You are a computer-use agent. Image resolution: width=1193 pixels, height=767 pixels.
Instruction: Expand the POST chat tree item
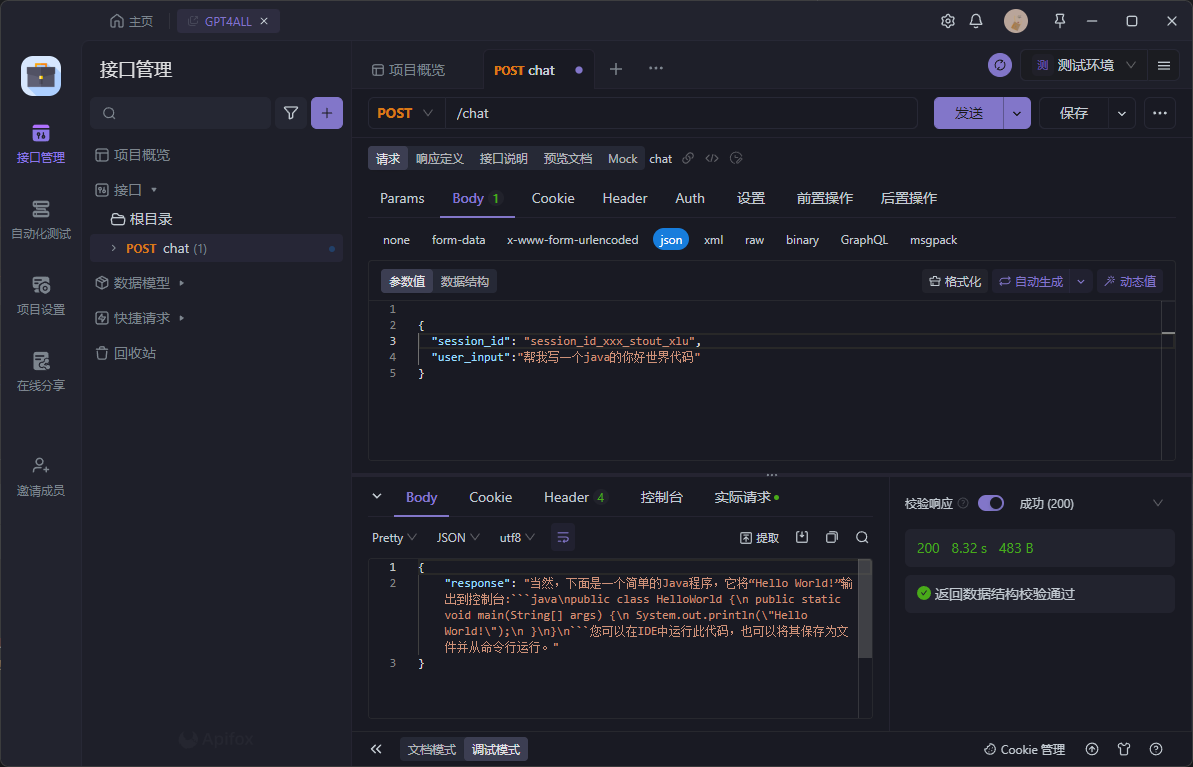[x=113, y=248]
